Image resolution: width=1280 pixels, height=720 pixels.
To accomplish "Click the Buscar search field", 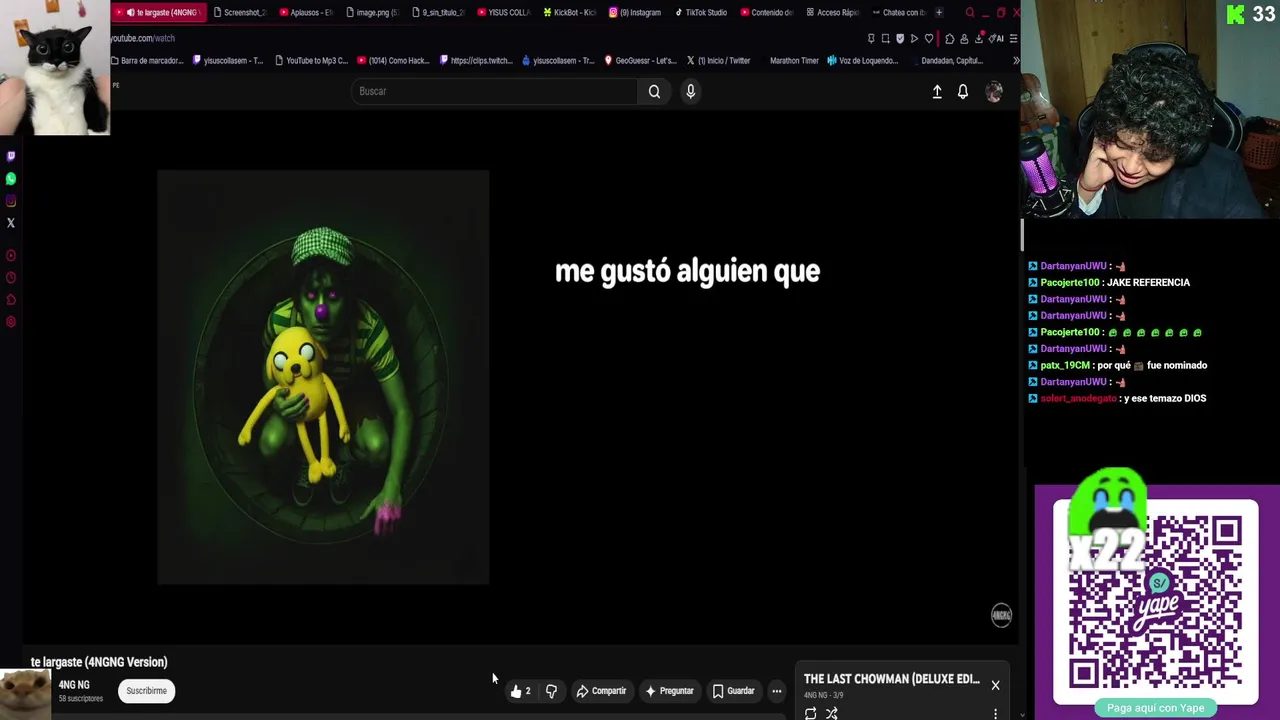I will pyautogui.click(x=494, y=91).
